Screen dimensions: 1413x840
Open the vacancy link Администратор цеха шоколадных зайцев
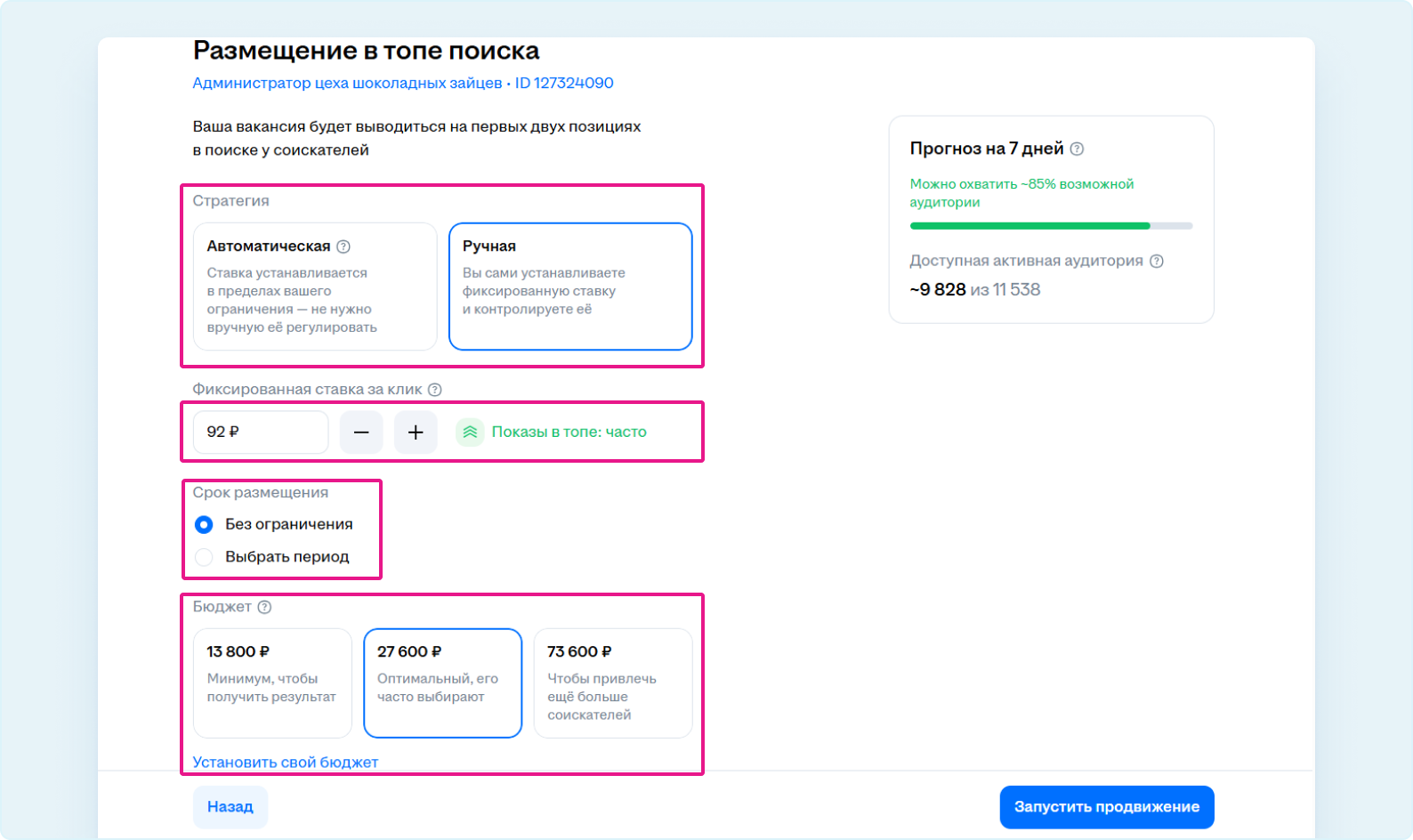[x=347, y=83]
